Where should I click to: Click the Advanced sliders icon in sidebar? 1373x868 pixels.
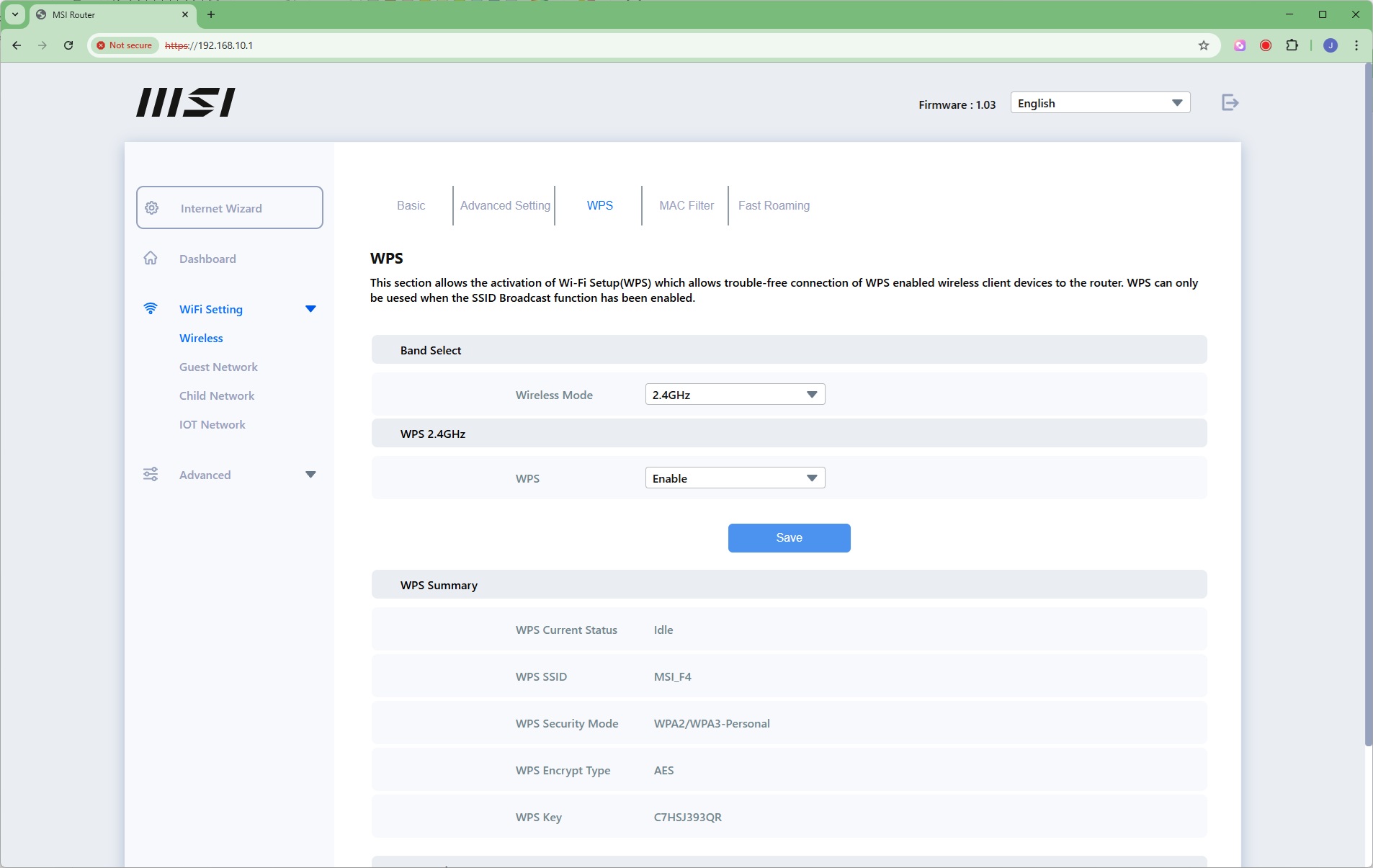pyautogui.click(x=151, y=474)
